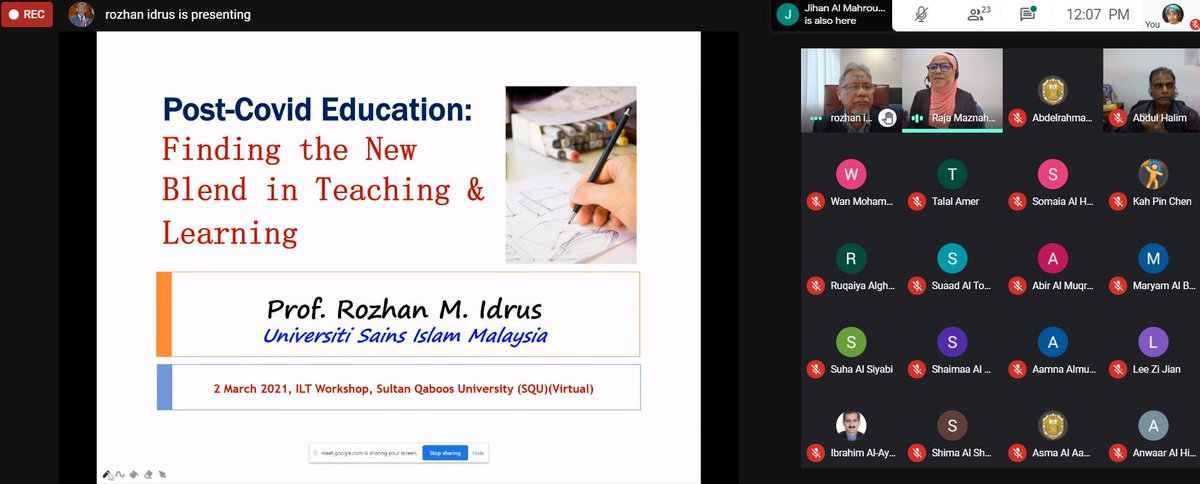Click muted mic icon beside Abdelrahma...
The image size is (1200, 484).
[1017, 117]
